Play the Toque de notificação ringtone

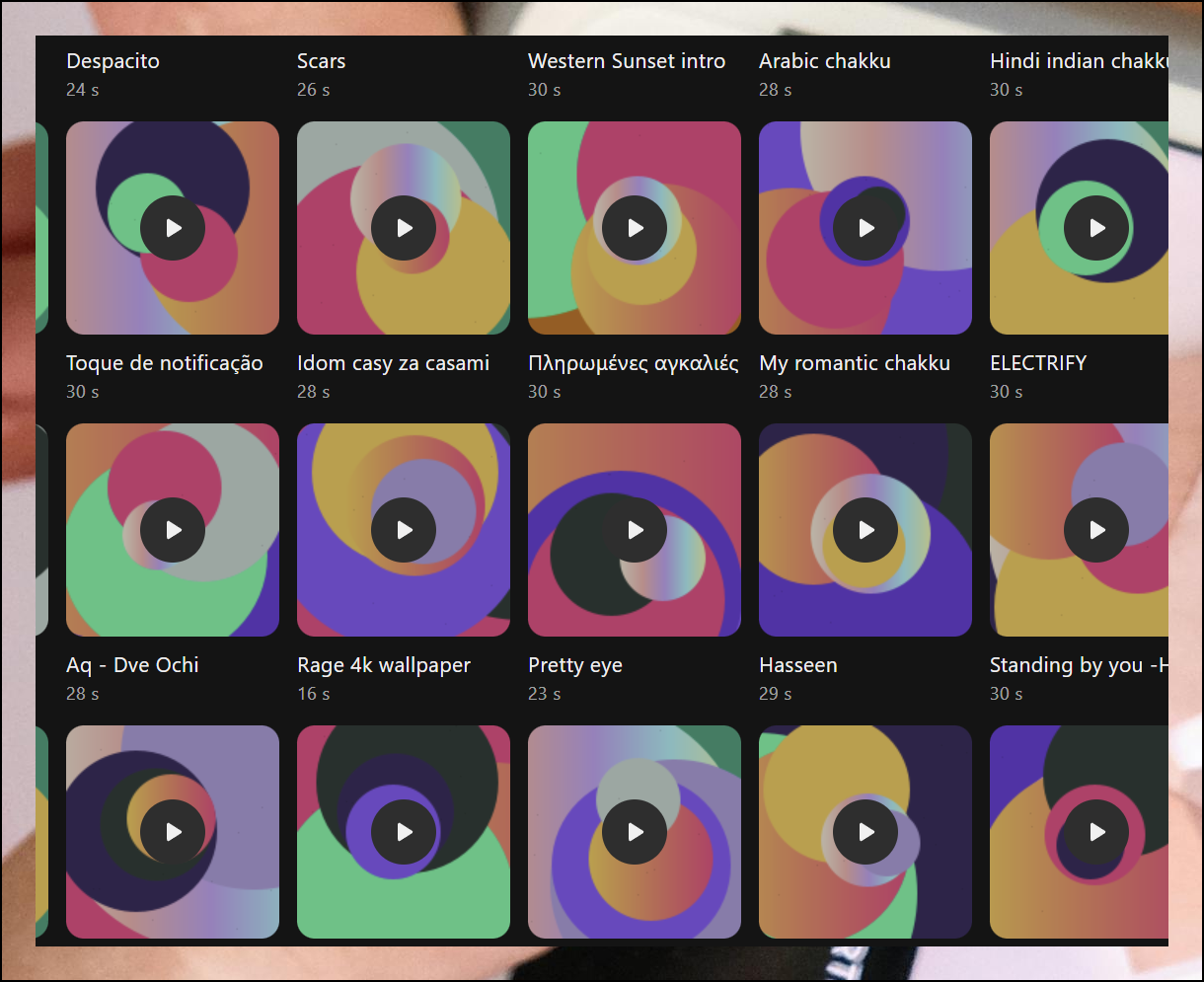pos(173,228)
